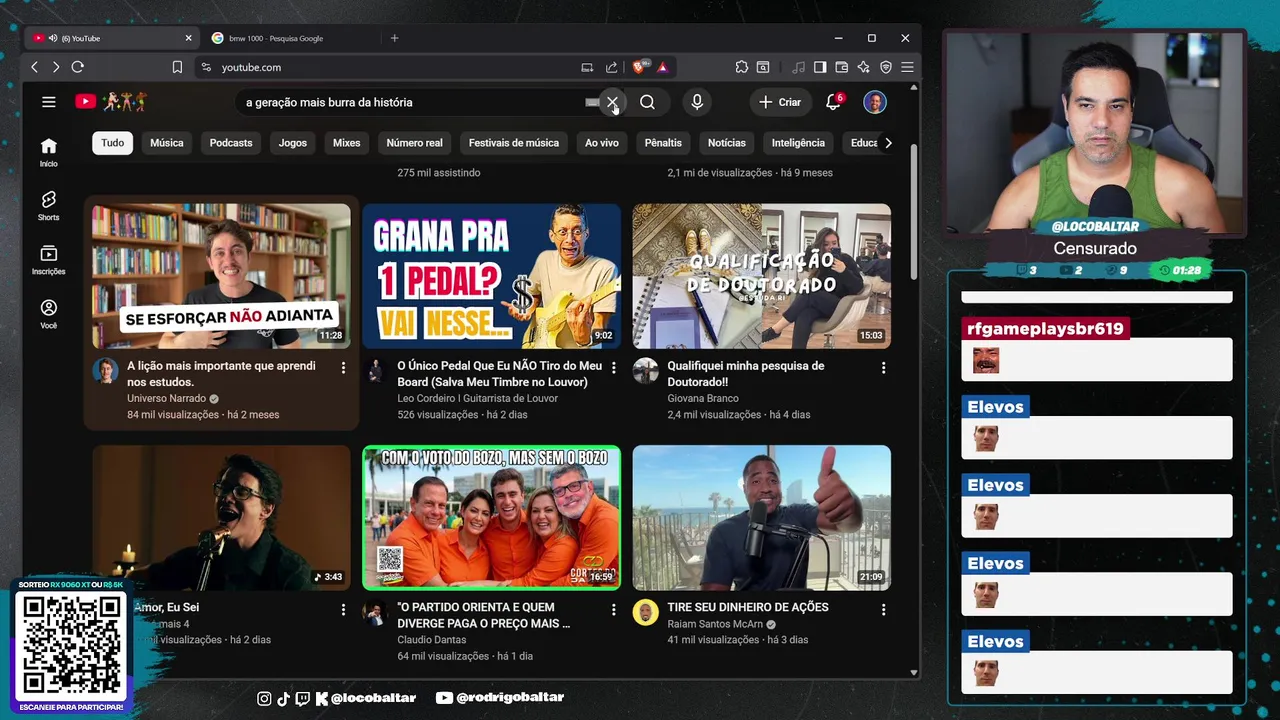Viewport: 1280px width, 720px height.
Task: Open a new browser tab
Action: [394, 38]
